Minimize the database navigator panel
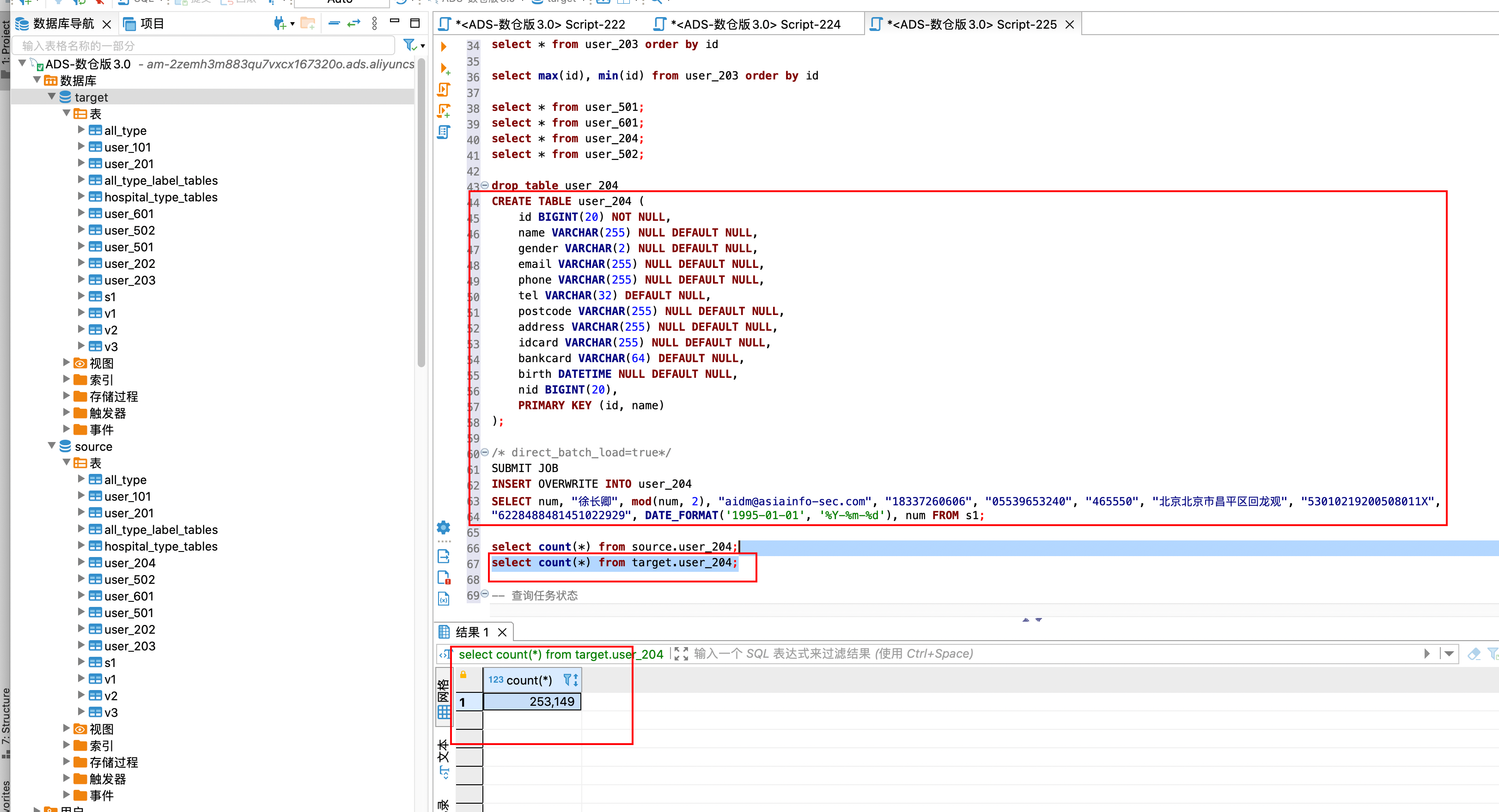This screenshot has height=812, width=1499. tap(395, 22)
